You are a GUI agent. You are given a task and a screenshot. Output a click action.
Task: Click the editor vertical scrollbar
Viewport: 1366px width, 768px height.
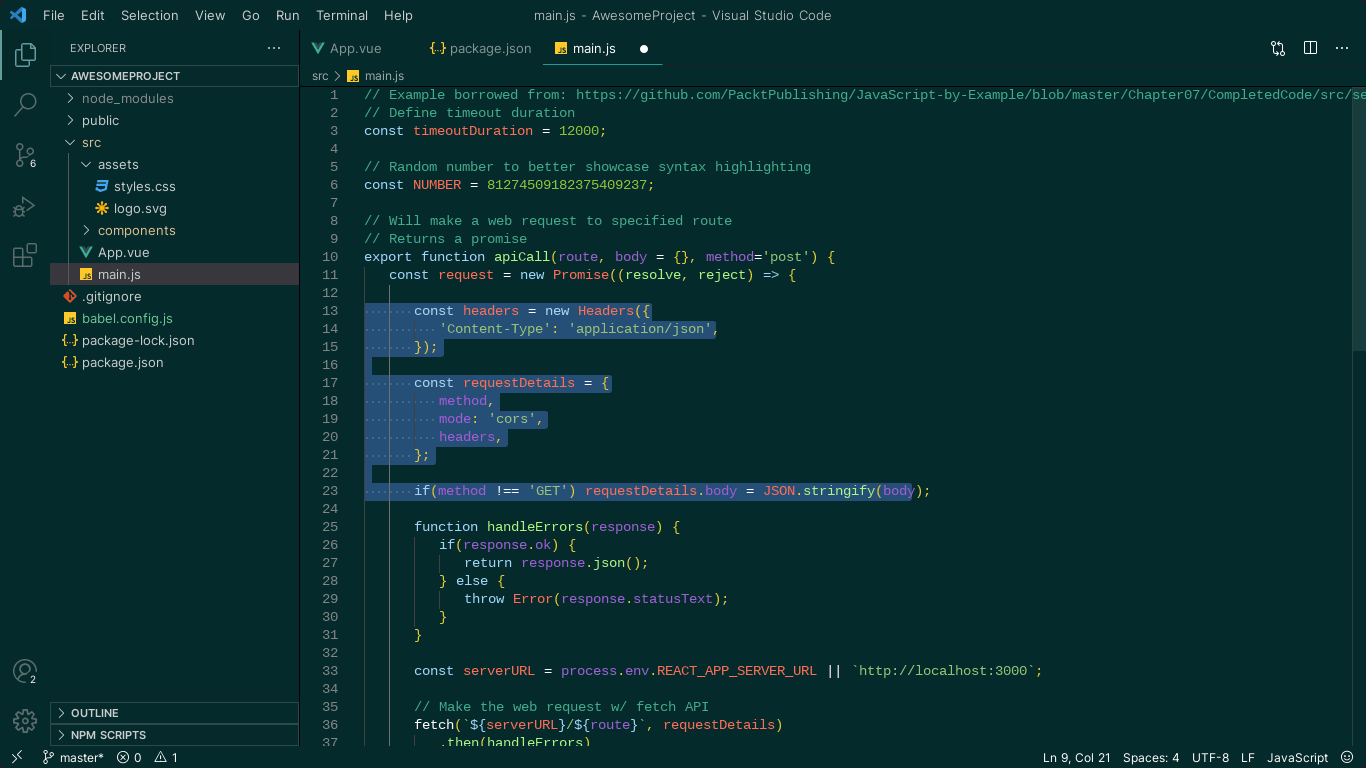(x=1359, y=219)
